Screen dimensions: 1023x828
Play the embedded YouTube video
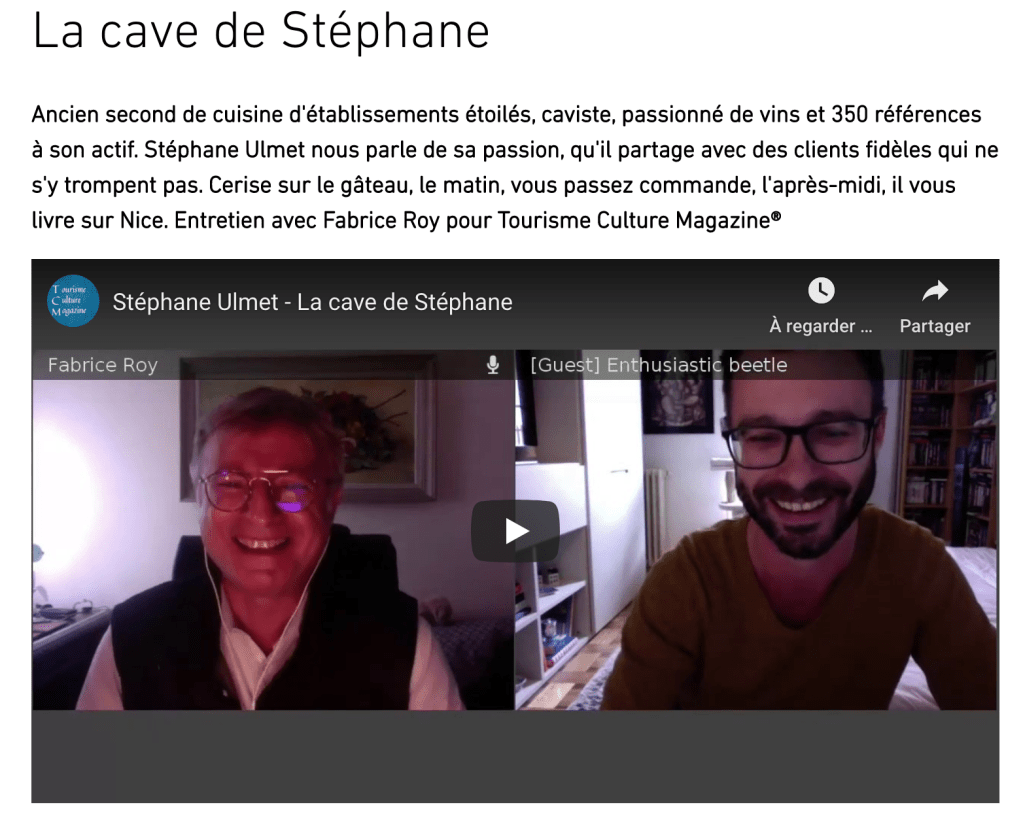515,531
